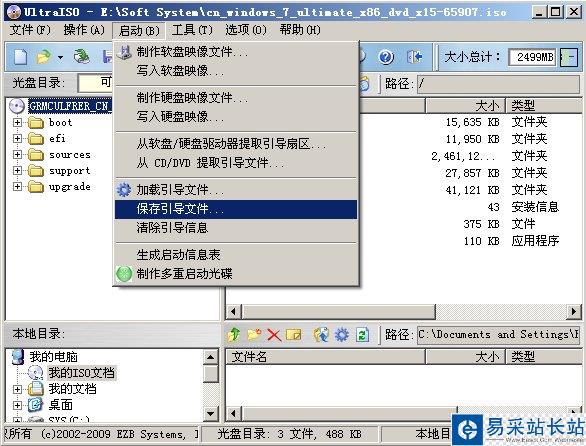Image resolution: width=586 pixels, height=446 pixels.
Task: Choose 写入硬盘映像 menu entry
Action: pyautogui.click(x=236, y=116)
